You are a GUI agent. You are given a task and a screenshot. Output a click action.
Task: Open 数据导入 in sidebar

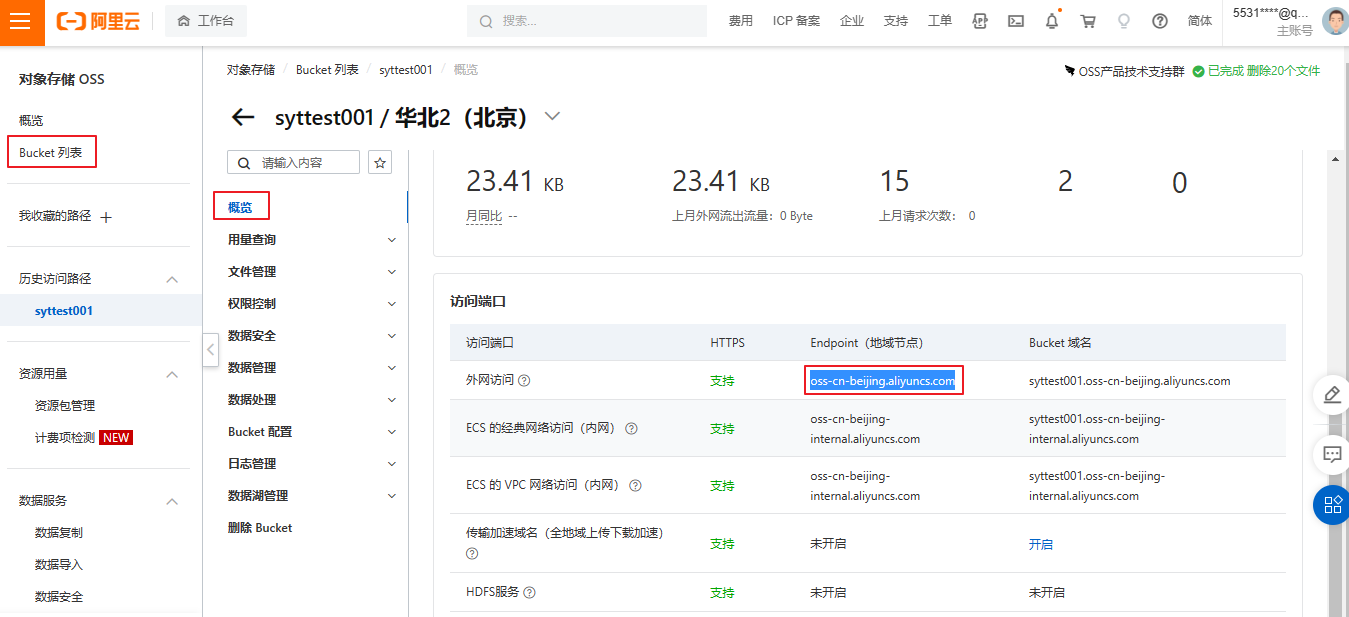click(59, 565)
